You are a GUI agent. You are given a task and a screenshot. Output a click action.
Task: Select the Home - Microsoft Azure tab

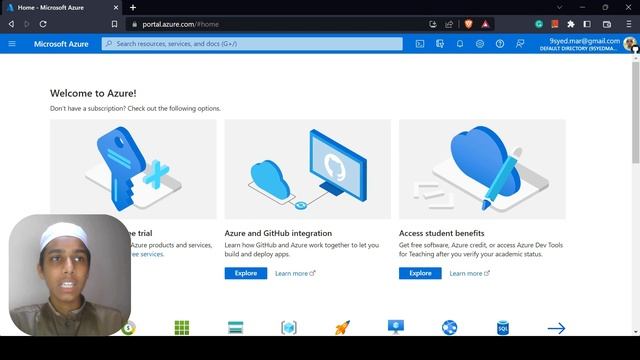(61, 7)
